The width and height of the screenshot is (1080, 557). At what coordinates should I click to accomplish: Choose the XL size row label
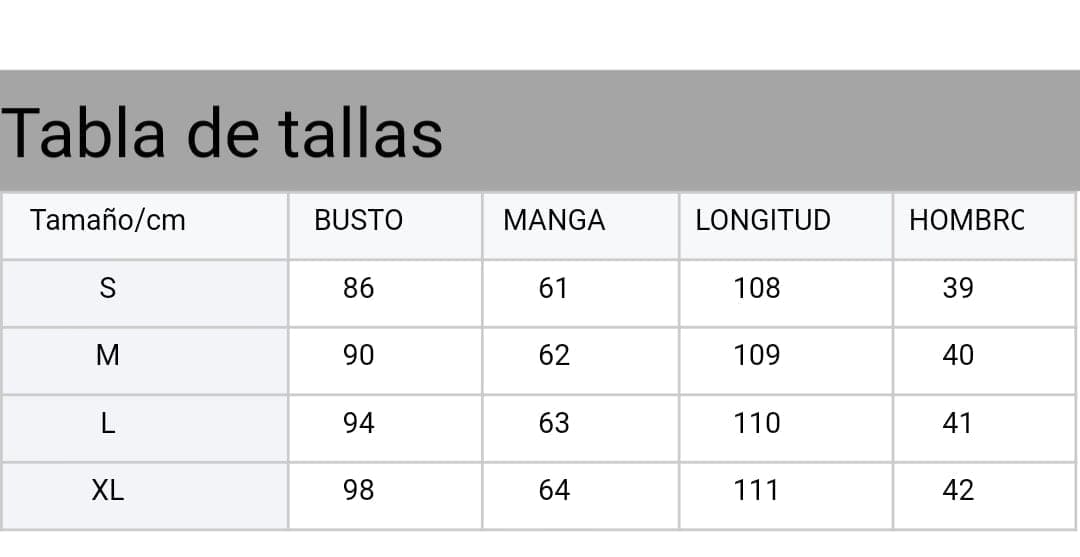coord(108,490)
